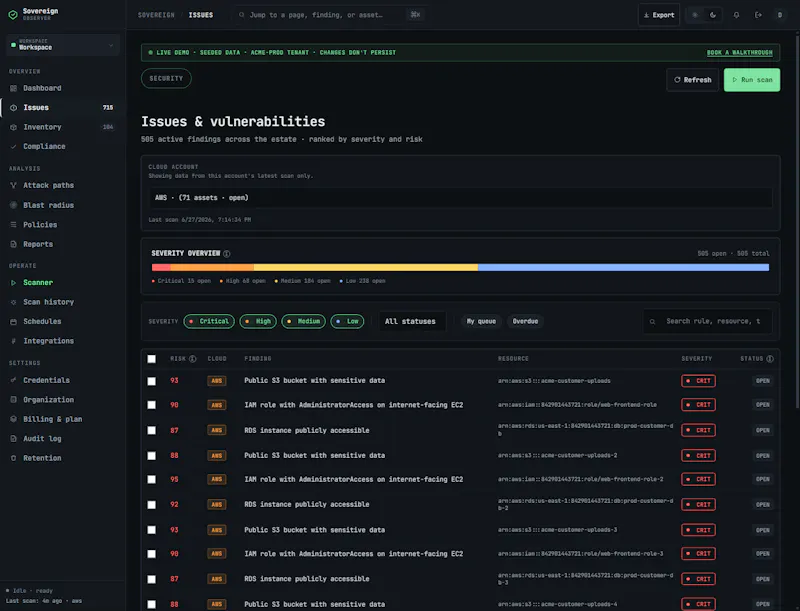Image resolution: width=800 pixels, height=611 pixels.
Task: Click info icon next to Status column header
Action: [x=770, y=359]
